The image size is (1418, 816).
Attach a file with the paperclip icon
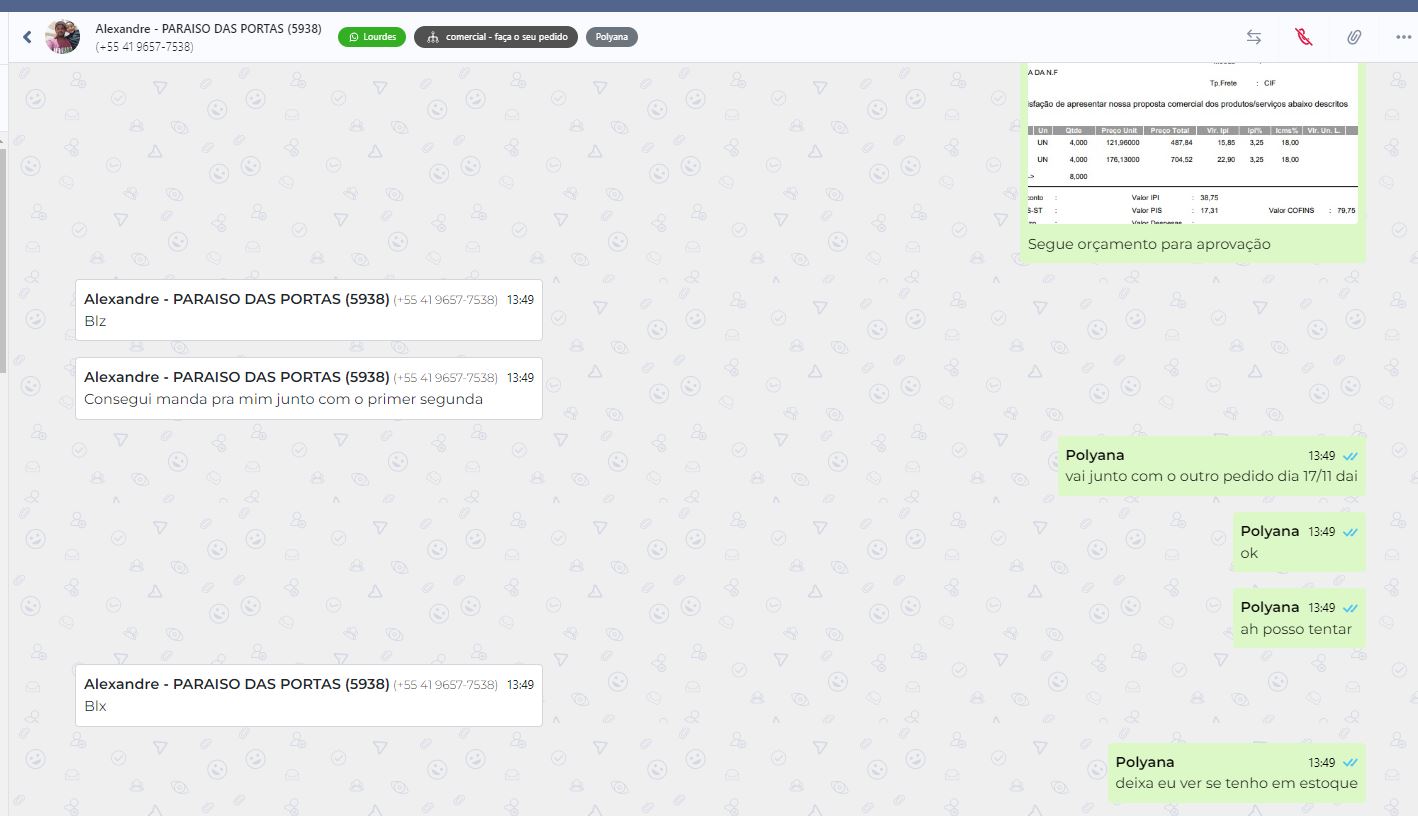click(x=1353, y=37)
